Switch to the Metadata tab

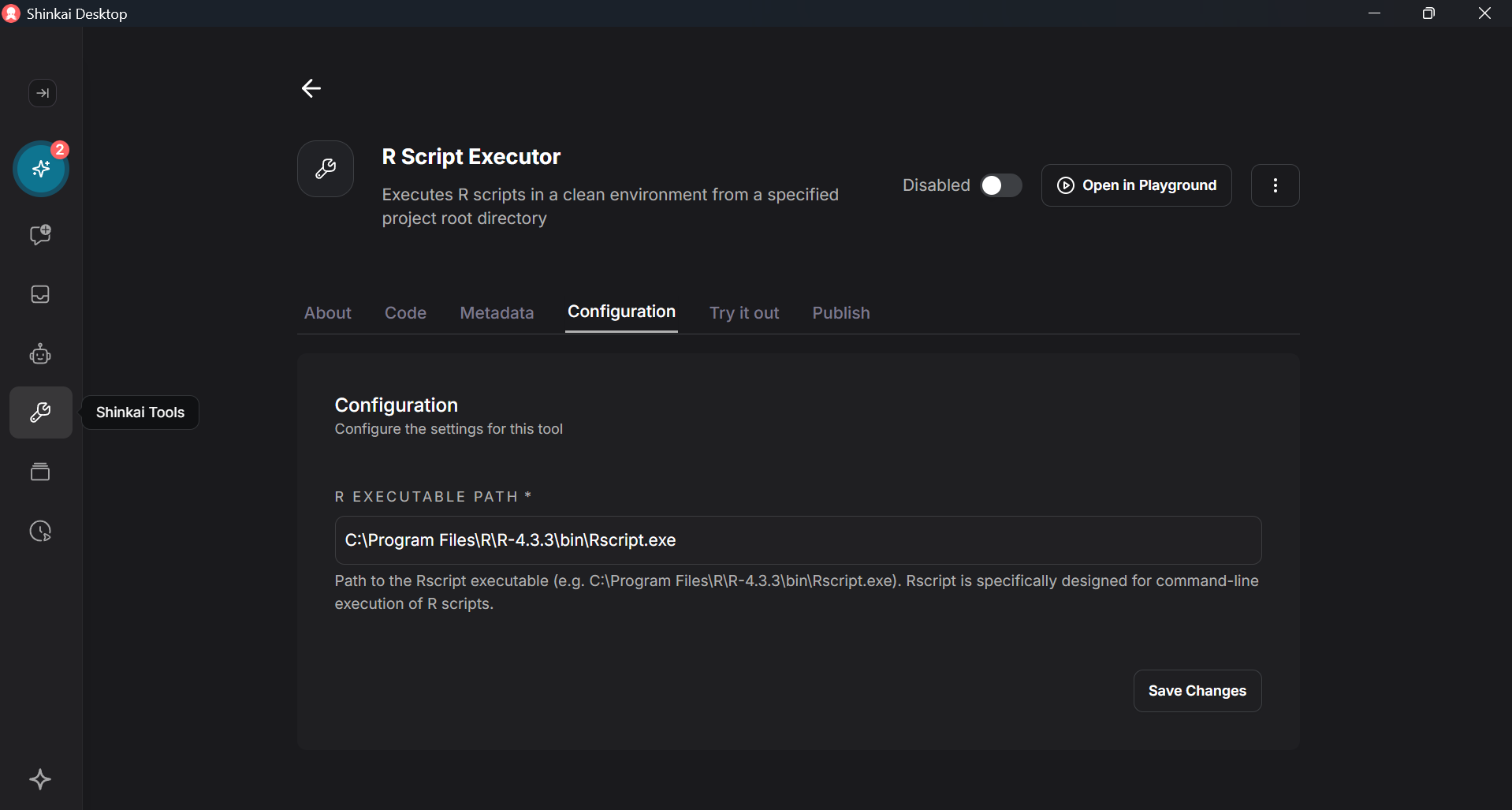(496, 313)
